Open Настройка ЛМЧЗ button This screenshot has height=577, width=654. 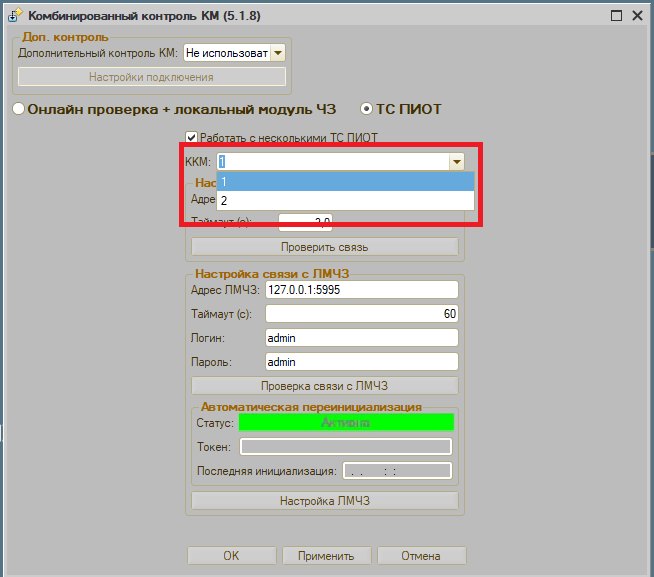click(324, 501)
